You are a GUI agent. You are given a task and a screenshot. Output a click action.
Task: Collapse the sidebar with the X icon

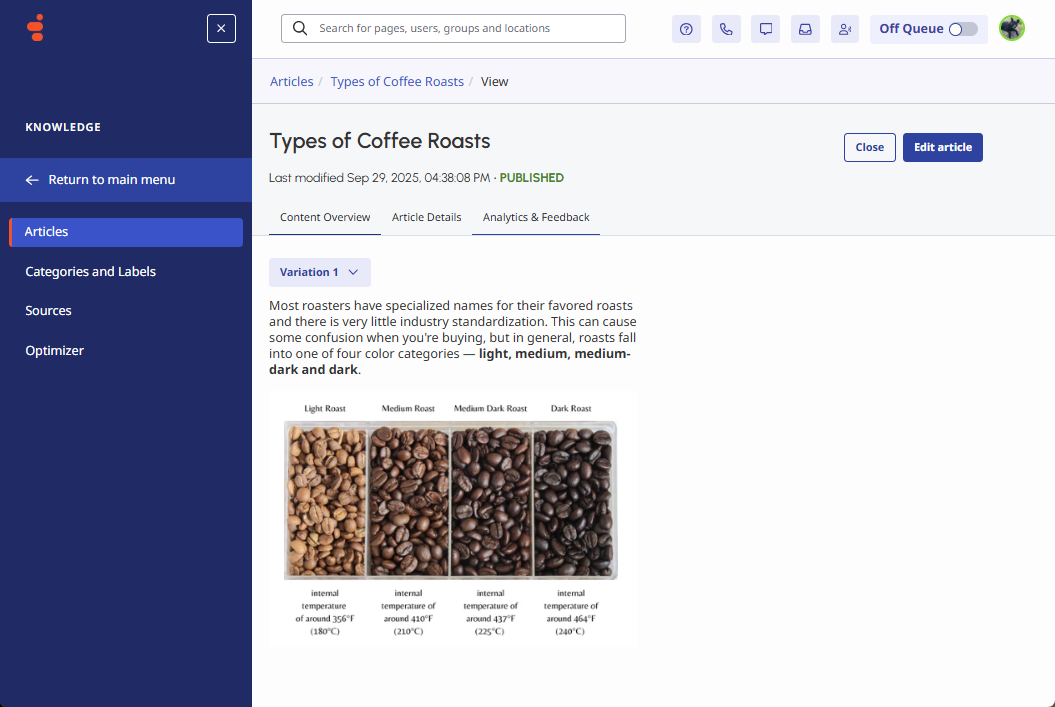[x=221, y=29]
